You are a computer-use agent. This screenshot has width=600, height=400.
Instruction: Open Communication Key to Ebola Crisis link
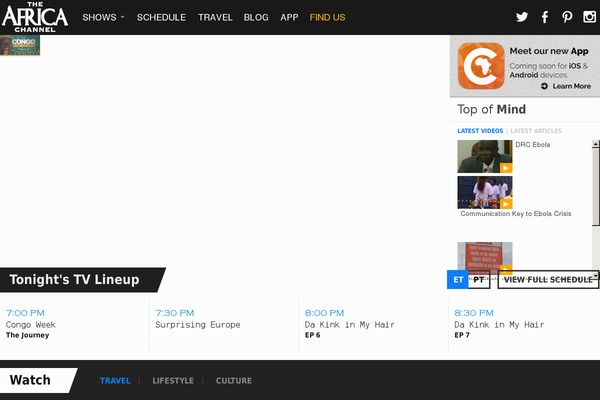(516, 214)
